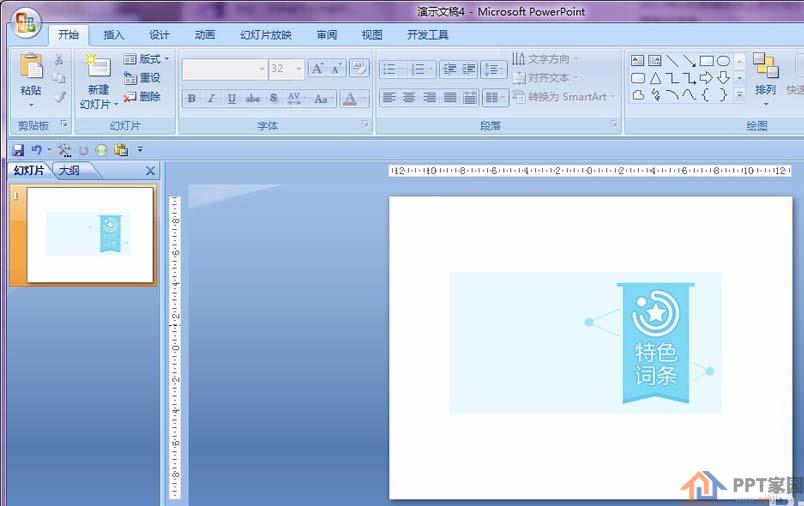Toggle Underline formatting
The image size is (804, 506).
(x=232, y=98)
